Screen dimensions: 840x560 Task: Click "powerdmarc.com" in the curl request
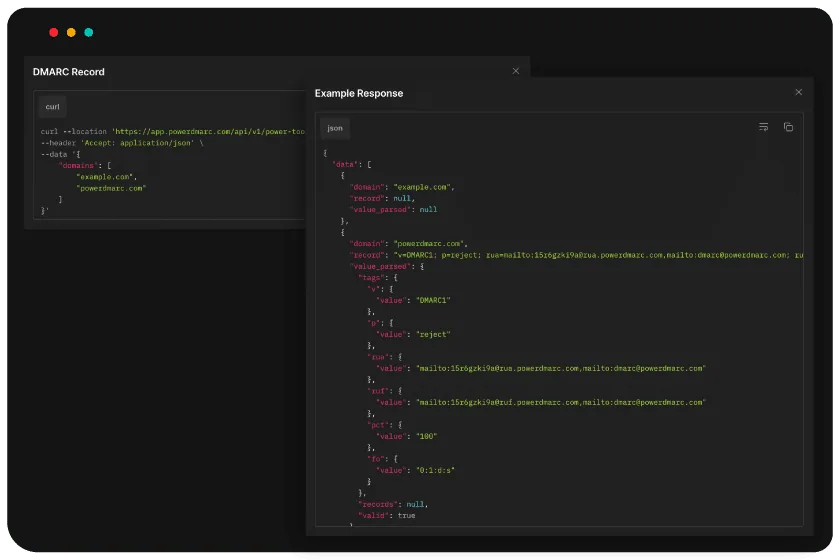111,188
